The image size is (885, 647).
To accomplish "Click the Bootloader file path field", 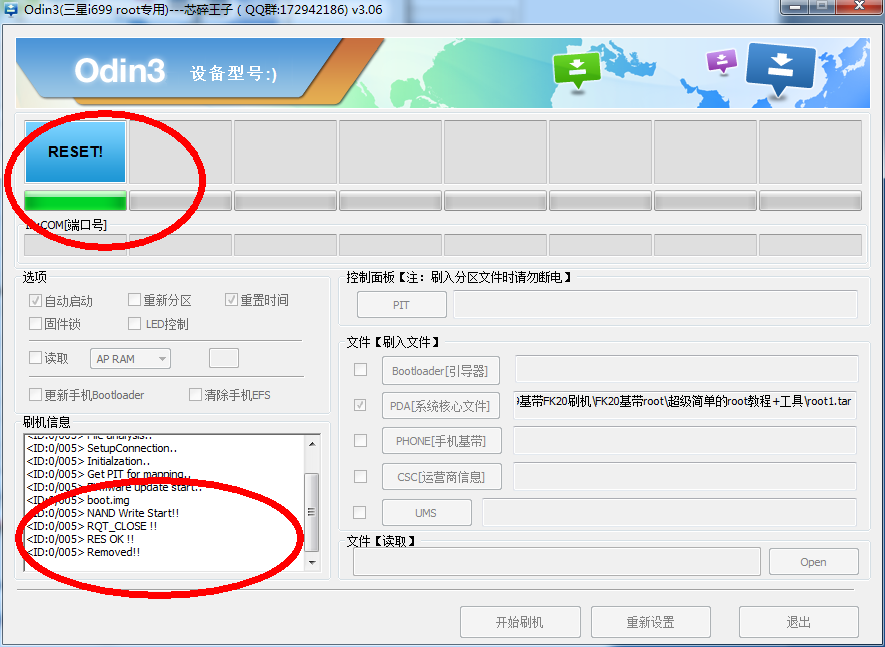I will point(686,369).
